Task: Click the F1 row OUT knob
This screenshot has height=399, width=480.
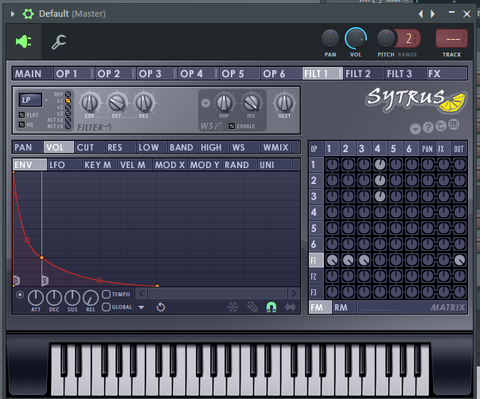Action: (x=460, y=260)
